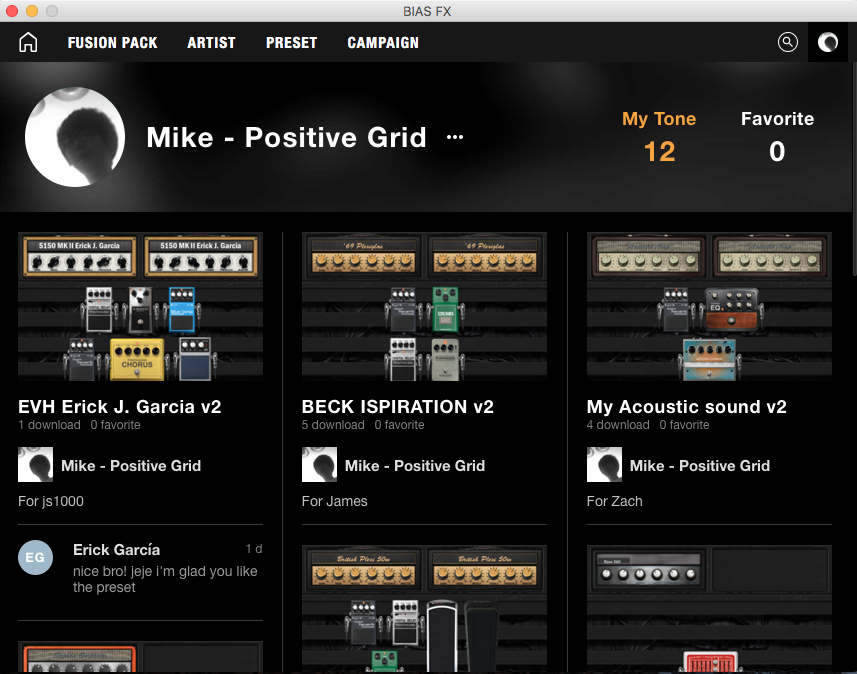857x674 pixels.
Task: Open the BECK ISPIRATION v2 preset title
Action: click(x=398, y=407)
